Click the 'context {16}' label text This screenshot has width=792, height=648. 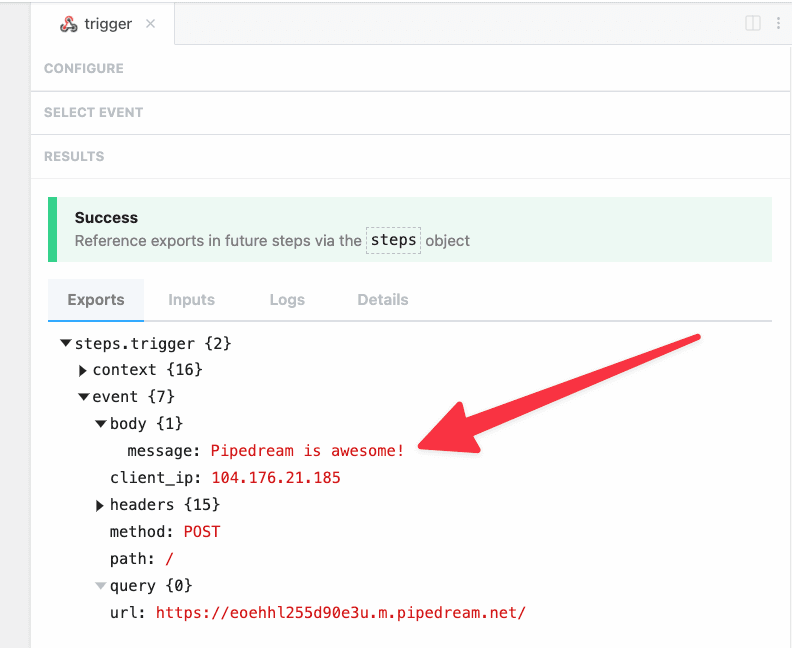[x=147, y=370]
